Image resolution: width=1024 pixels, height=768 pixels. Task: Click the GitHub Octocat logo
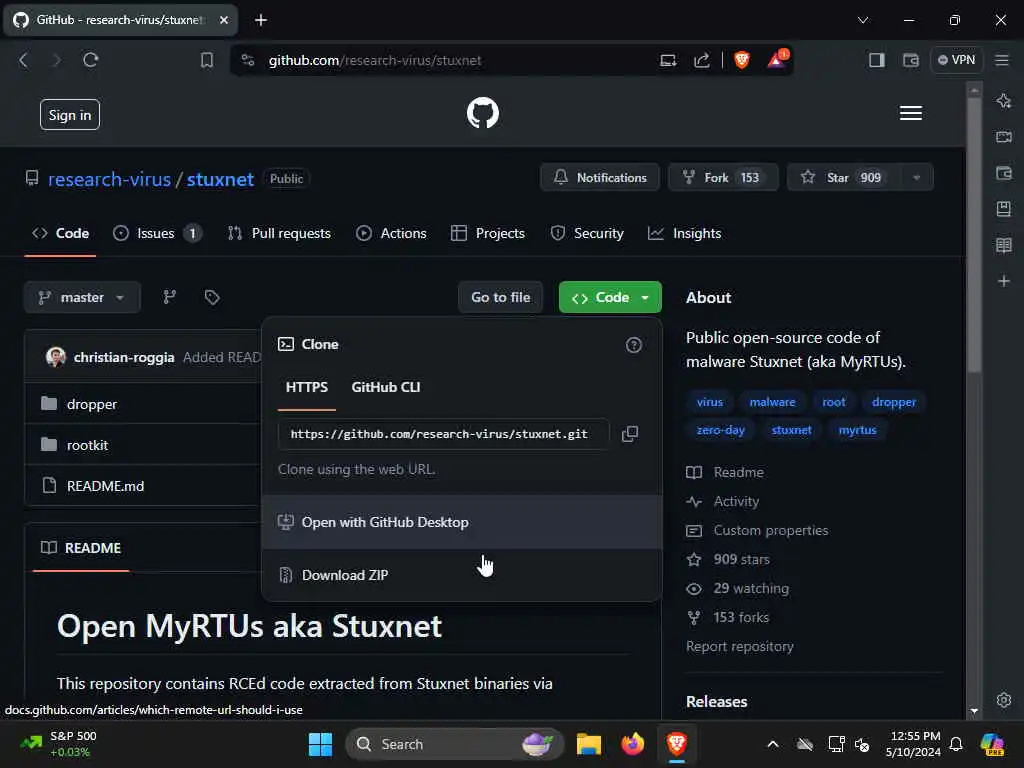(483, 113)
